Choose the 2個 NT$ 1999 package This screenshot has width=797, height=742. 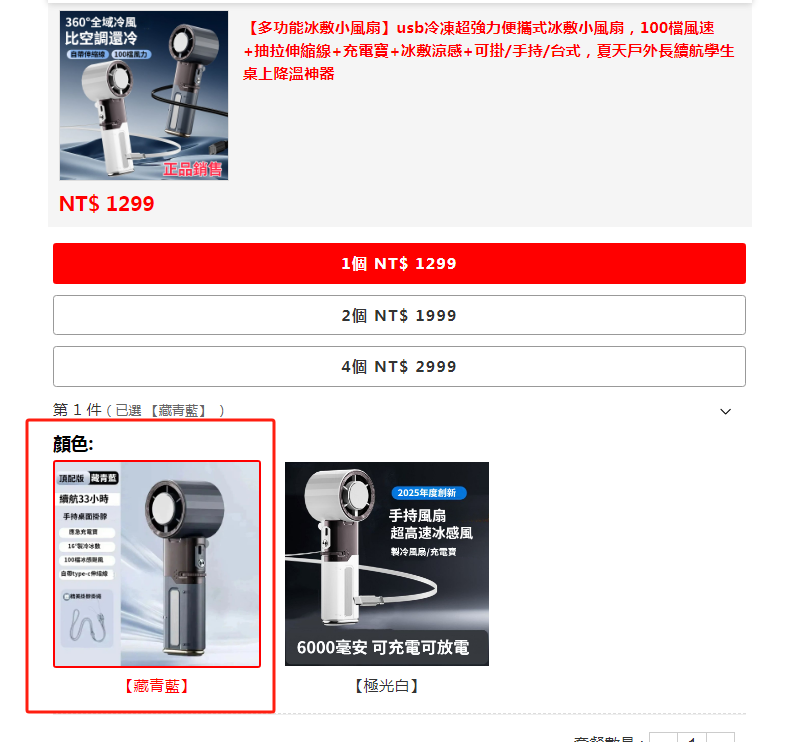click(x=399, y=315)
